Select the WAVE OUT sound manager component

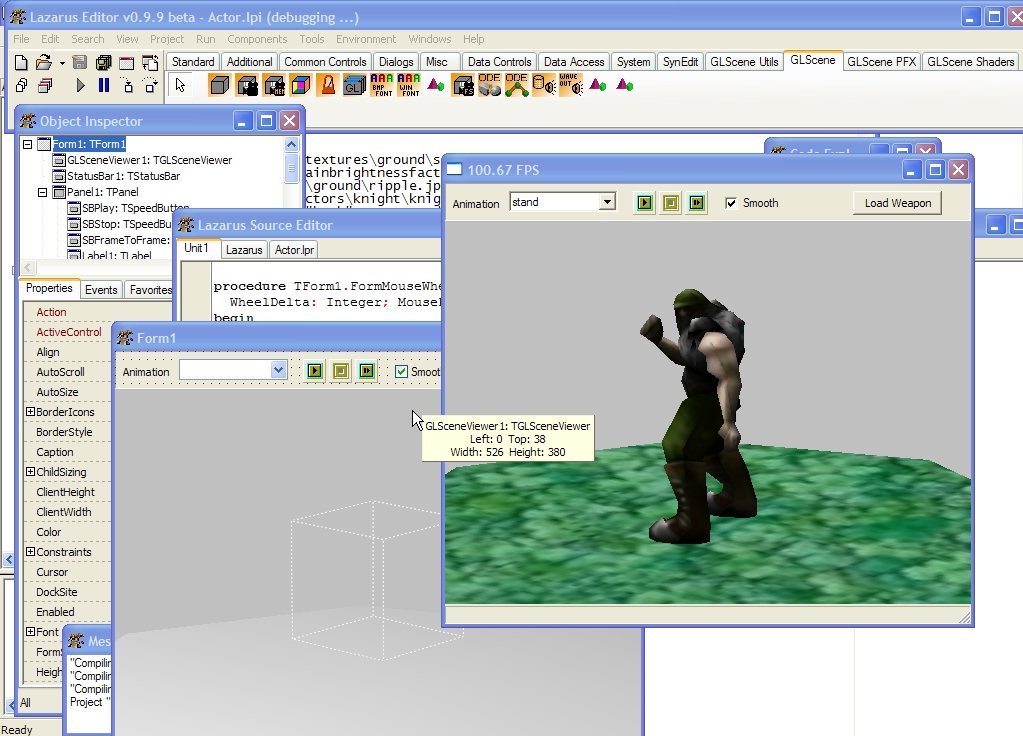571,85
